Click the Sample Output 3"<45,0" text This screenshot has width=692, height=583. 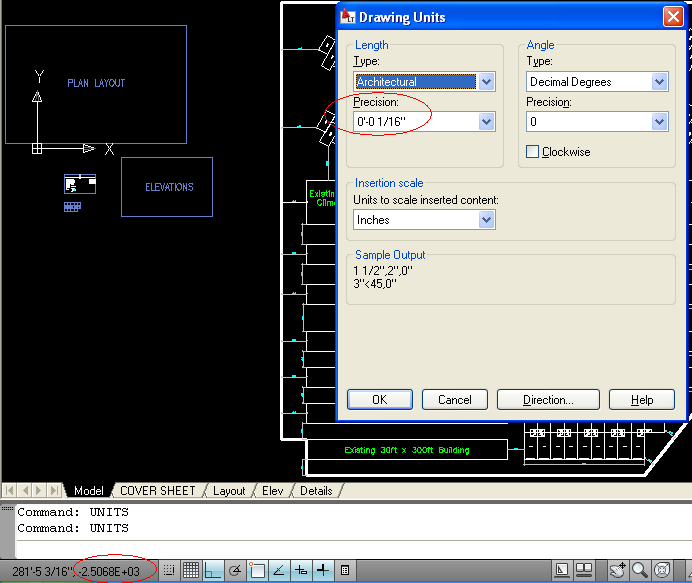coord(375,284)
